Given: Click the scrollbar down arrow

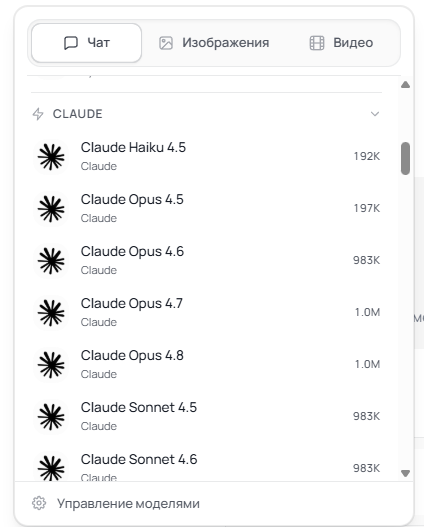Looking at the screenshot, I should click(x=405, y=473).
